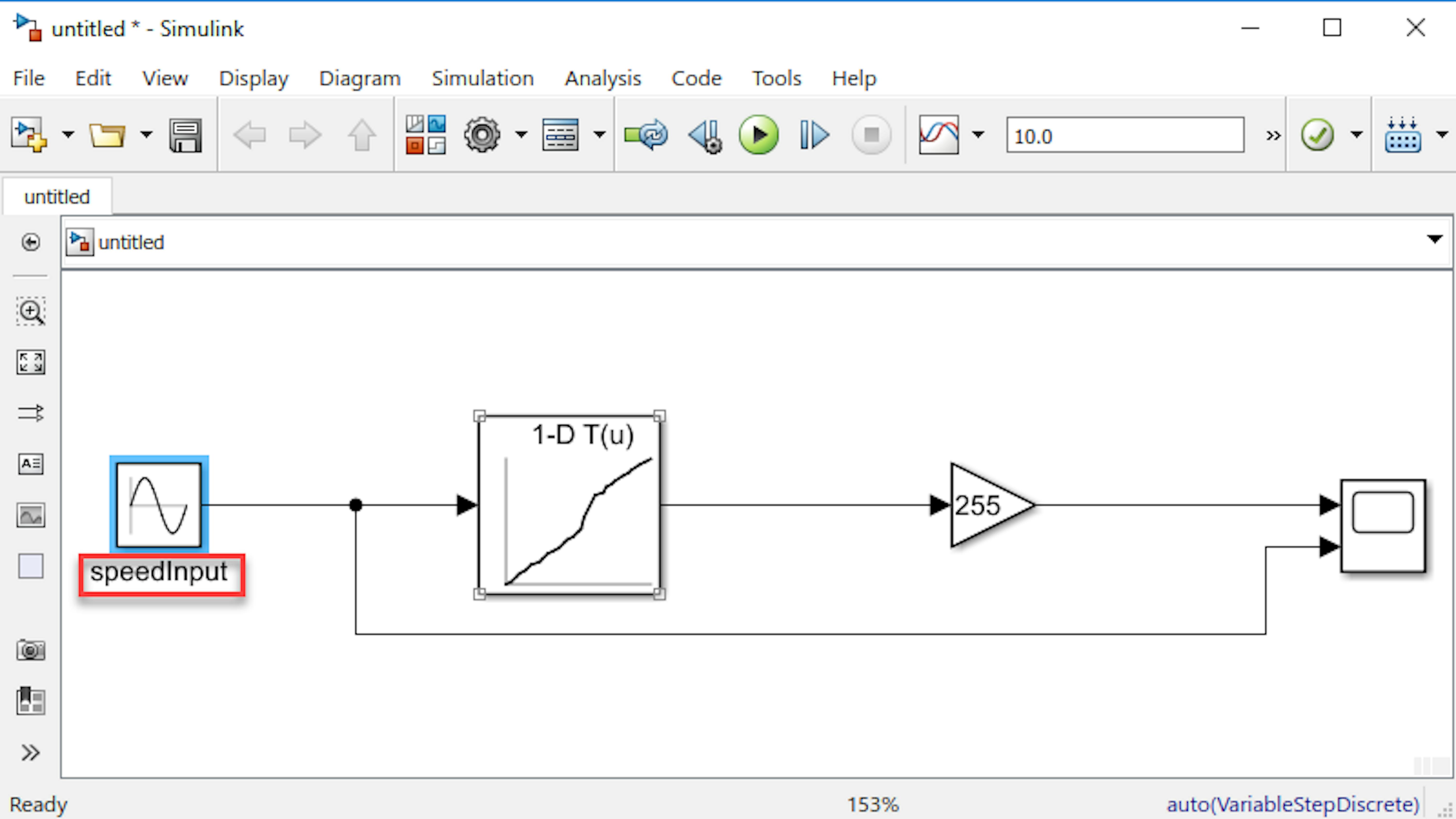Click the Step Forward button
The width and height of the screenshot is (1456, 819).
[x=814, y=135]
